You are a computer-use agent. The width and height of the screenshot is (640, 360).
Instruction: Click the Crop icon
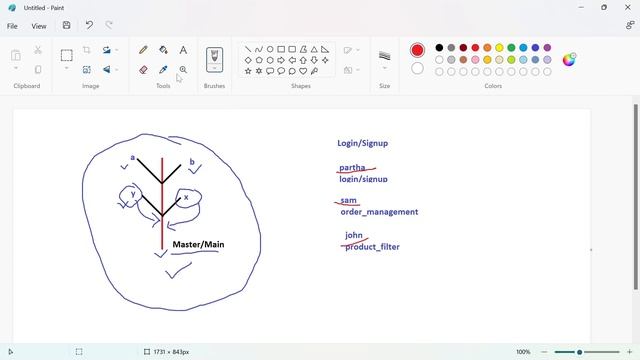coord(87,50)
